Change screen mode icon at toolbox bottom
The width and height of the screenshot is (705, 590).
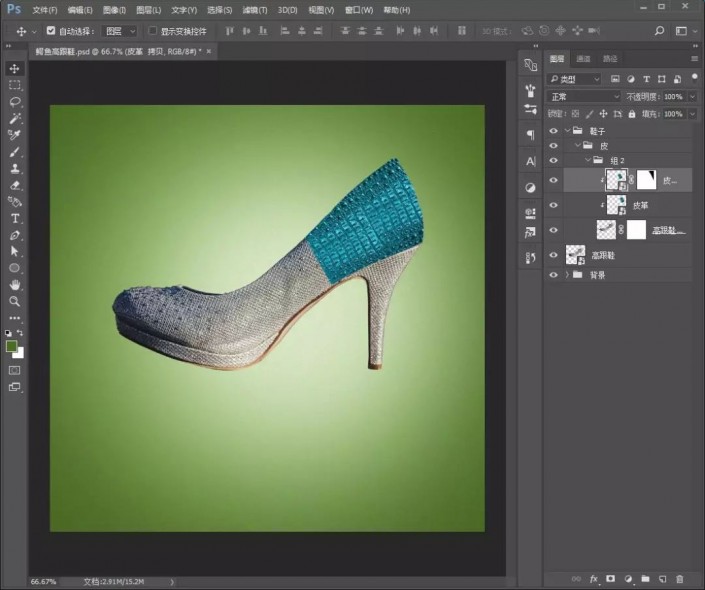coord(14,387)
